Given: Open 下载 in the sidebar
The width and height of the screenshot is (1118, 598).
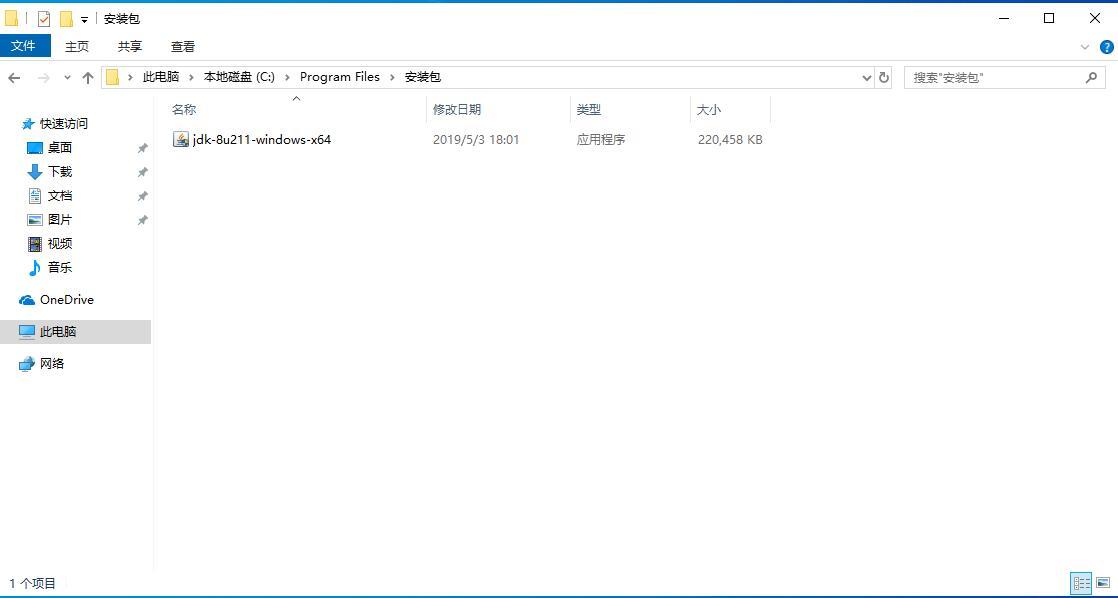Looking at the screenshot, I should 60,172.
